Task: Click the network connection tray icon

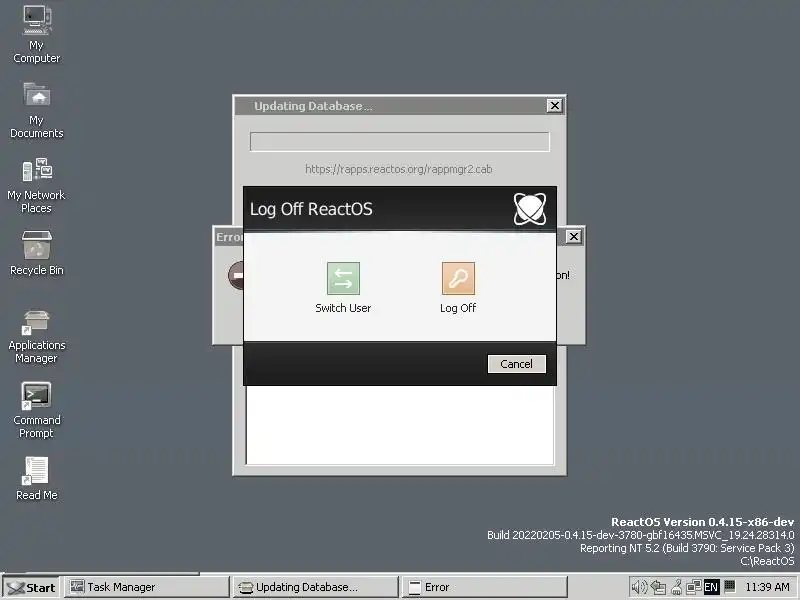Action: point(694,587)
